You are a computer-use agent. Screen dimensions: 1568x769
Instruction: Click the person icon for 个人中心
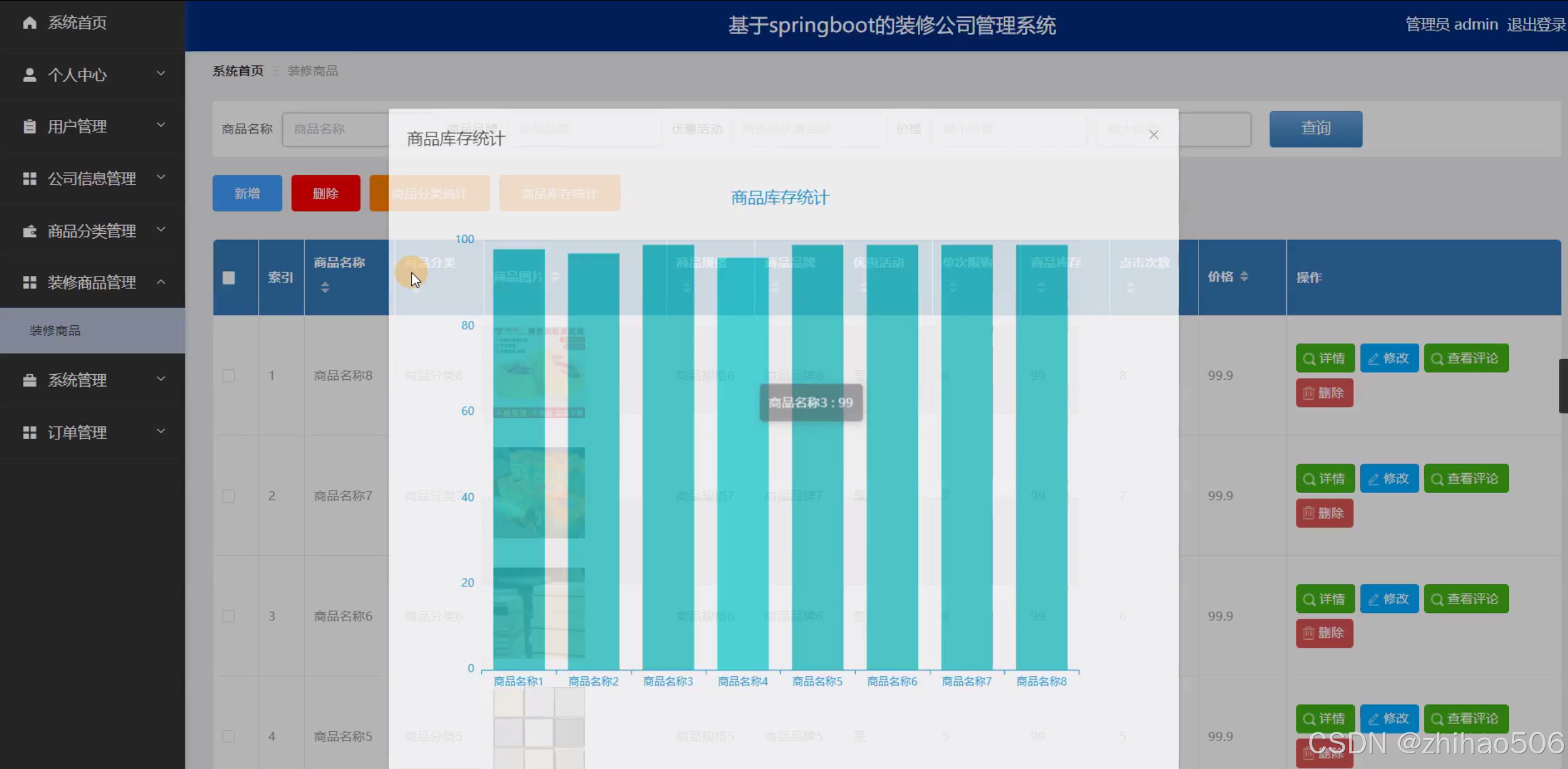coord(29,75)
